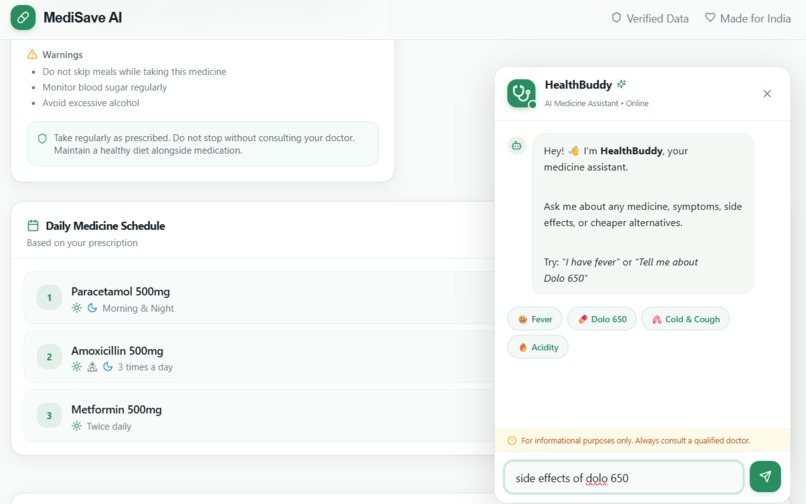The height and width of the screenshot is (504, 806).
Task: Close the HealthBuddy chat panel
Action: (x=767, y=94)
